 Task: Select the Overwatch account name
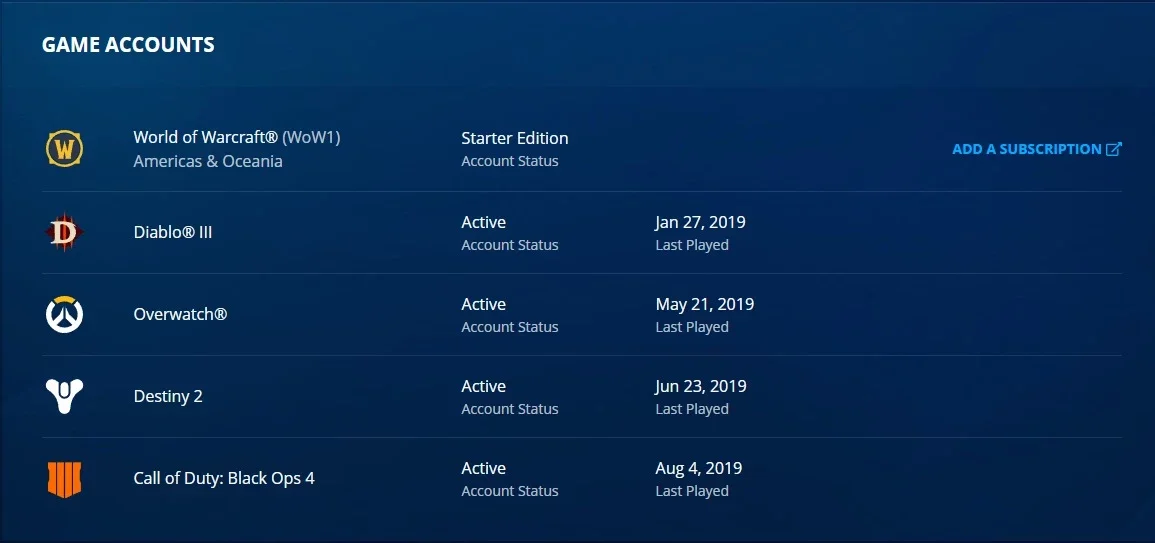tap(180, 314)
